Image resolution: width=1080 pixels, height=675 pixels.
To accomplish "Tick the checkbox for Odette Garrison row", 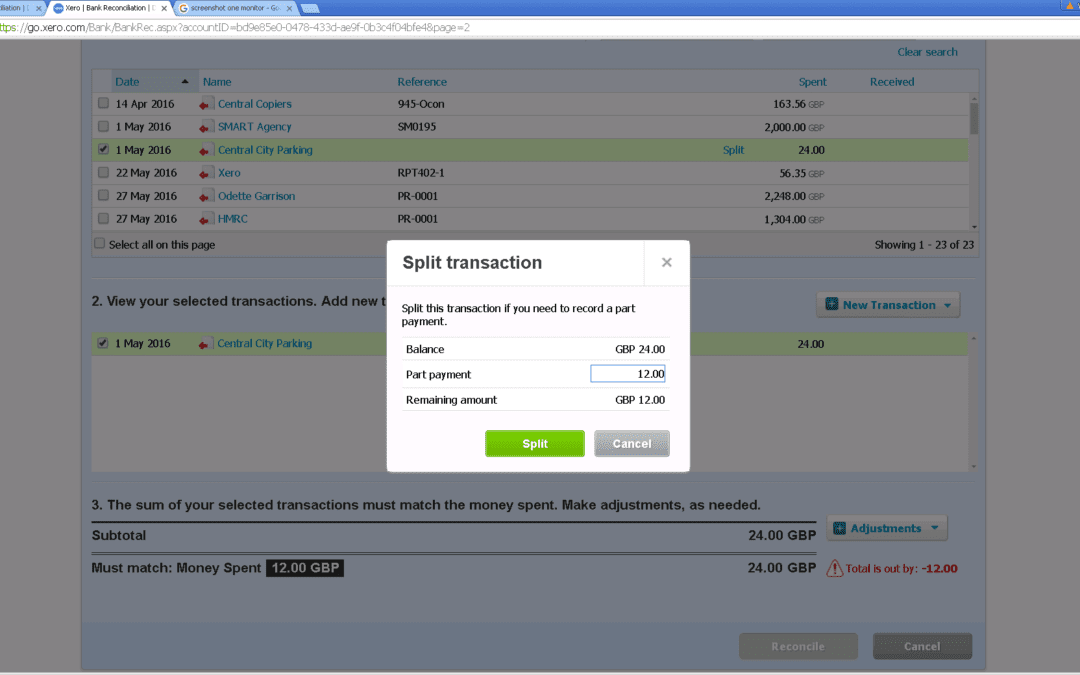I will click(103, 195).
